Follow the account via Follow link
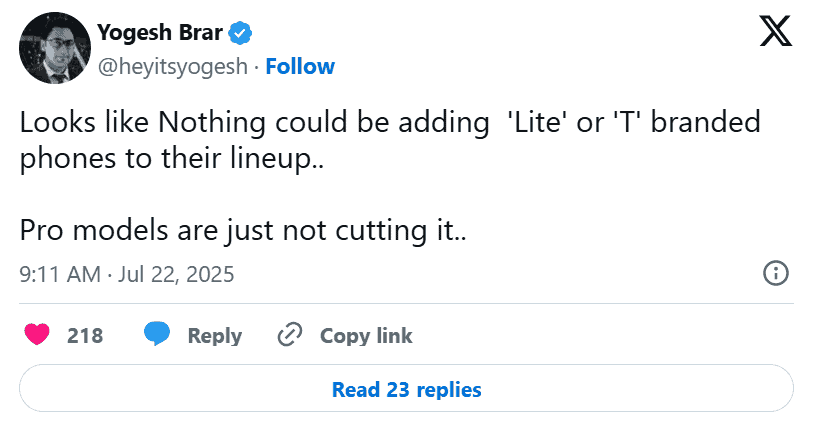 [x=300, y=67]
